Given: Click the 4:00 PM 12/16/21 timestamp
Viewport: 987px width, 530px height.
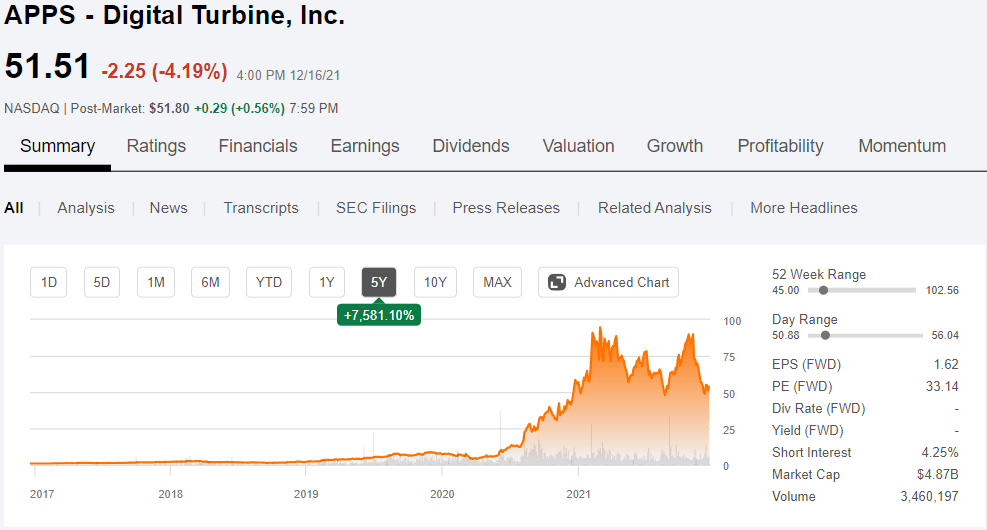Looking at the screenshot, I should pyautogui.click(x=288, y=76).
